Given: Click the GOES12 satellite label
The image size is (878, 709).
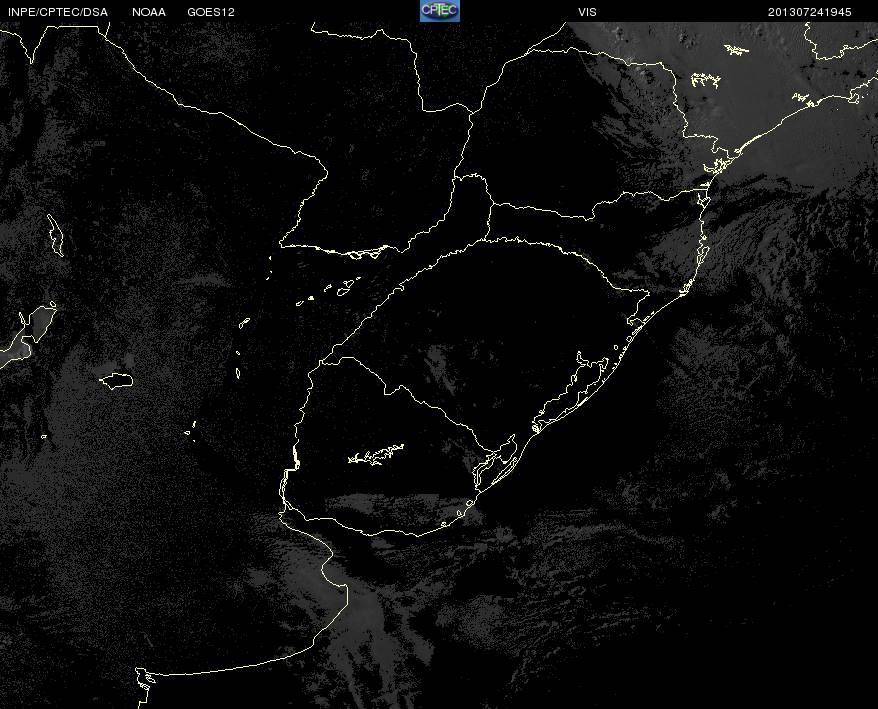Looking at the screenshot, I should pyautogui.click(x=211, y=12).
